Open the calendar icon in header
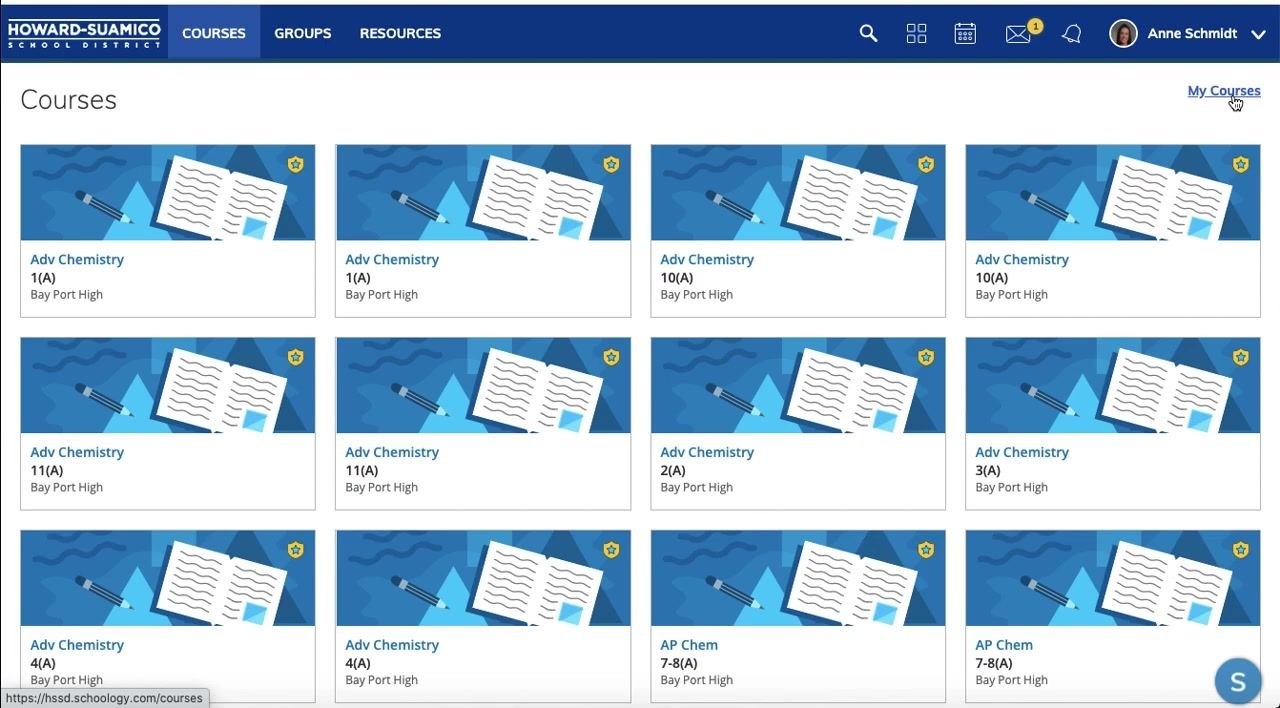 965,33
